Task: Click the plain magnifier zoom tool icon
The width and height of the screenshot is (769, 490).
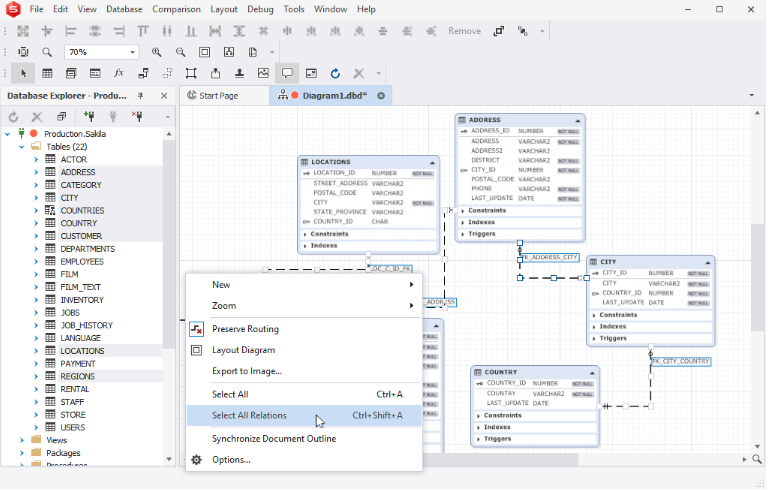Action: click(47, 52)
